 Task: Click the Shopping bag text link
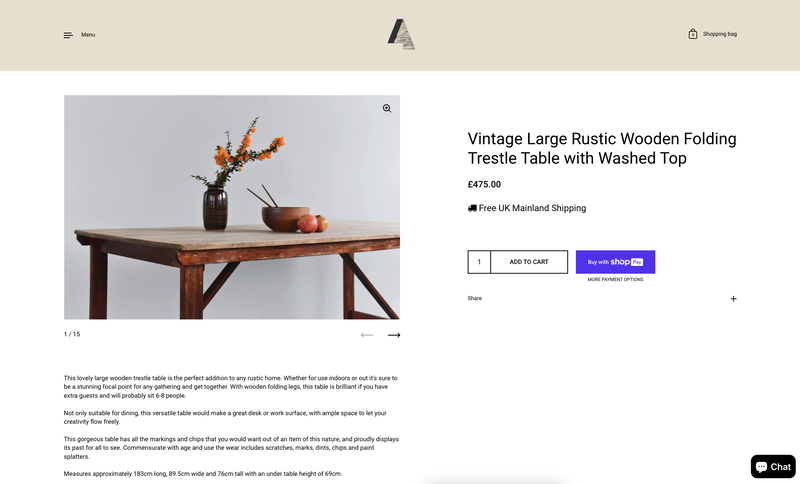tap(719, 34)
